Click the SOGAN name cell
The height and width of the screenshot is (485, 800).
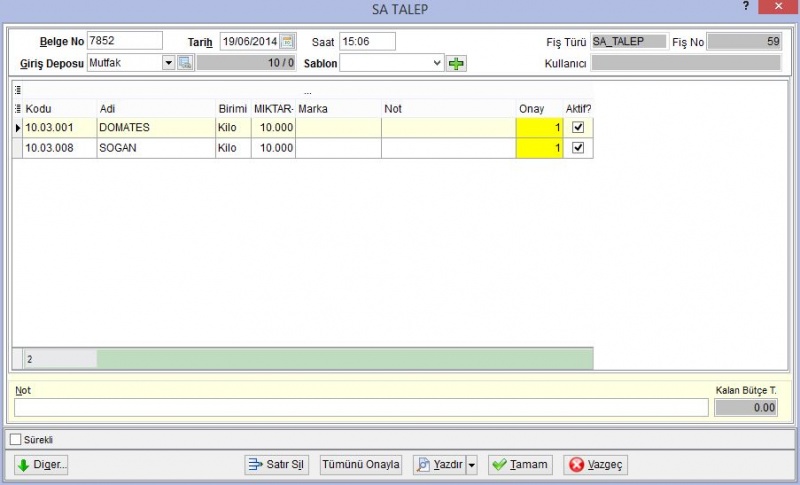click(156, 148)
